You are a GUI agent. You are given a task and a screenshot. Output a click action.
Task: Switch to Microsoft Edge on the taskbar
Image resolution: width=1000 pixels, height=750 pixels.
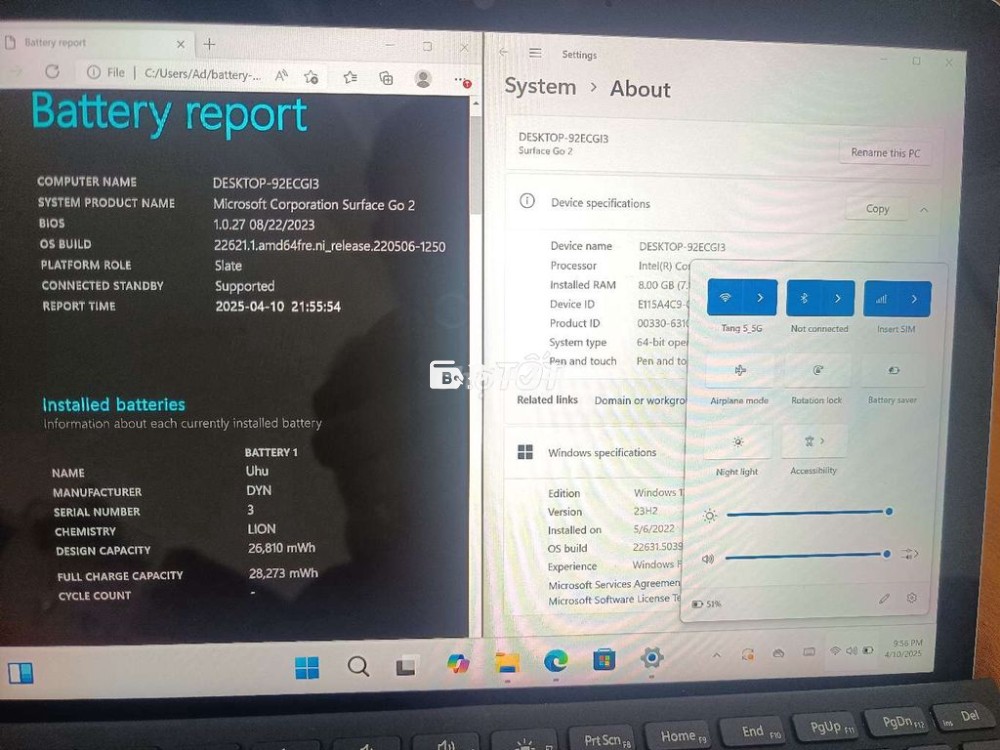click(555, 660)
